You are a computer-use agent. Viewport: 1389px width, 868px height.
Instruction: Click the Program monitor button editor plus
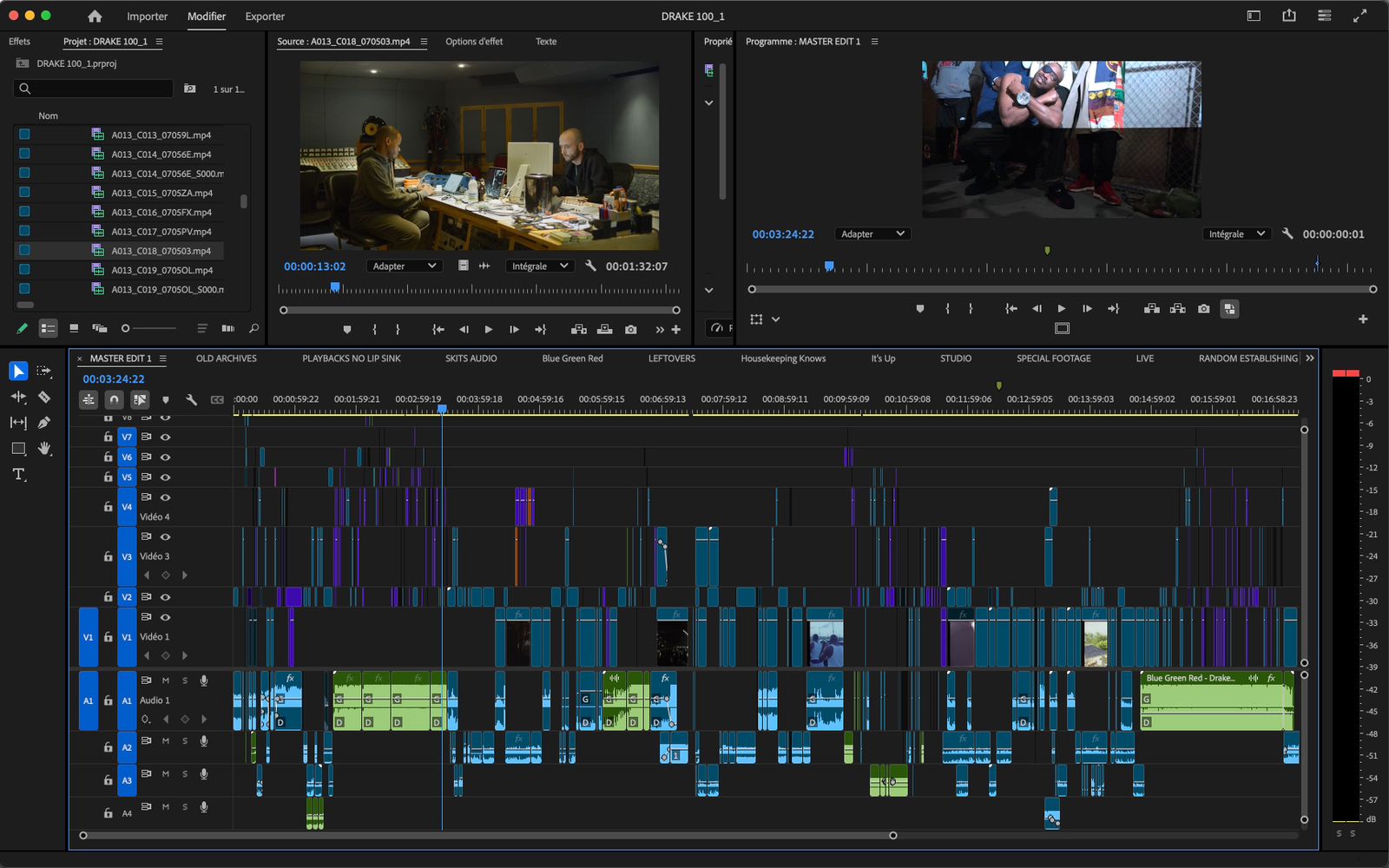coord(1363,319)
